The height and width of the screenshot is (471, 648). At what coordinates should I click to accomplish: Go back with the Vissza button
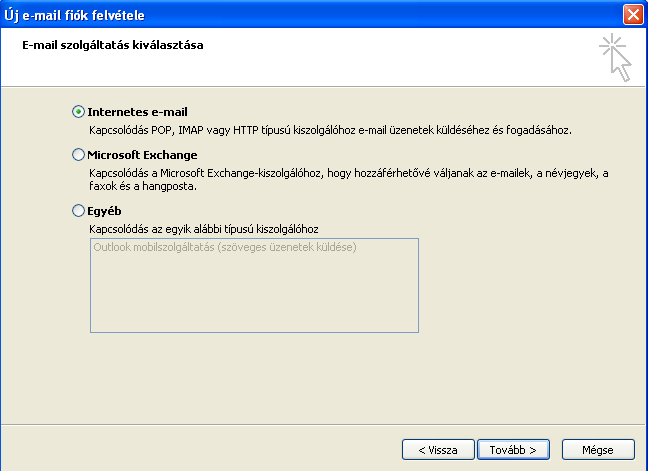438,450
